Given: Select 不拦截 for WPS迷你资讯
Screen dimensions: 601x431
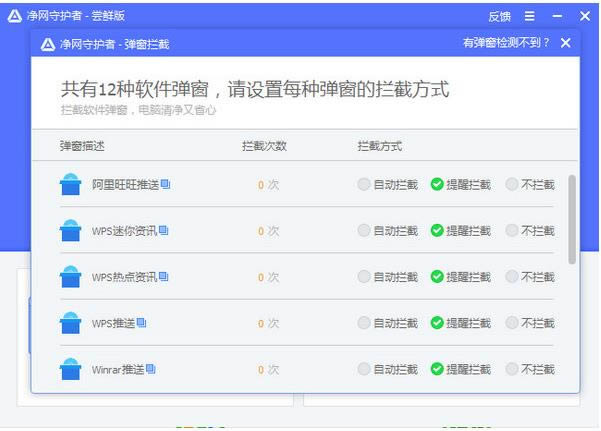Looking at the screenshot, I should tap(512, 231).
